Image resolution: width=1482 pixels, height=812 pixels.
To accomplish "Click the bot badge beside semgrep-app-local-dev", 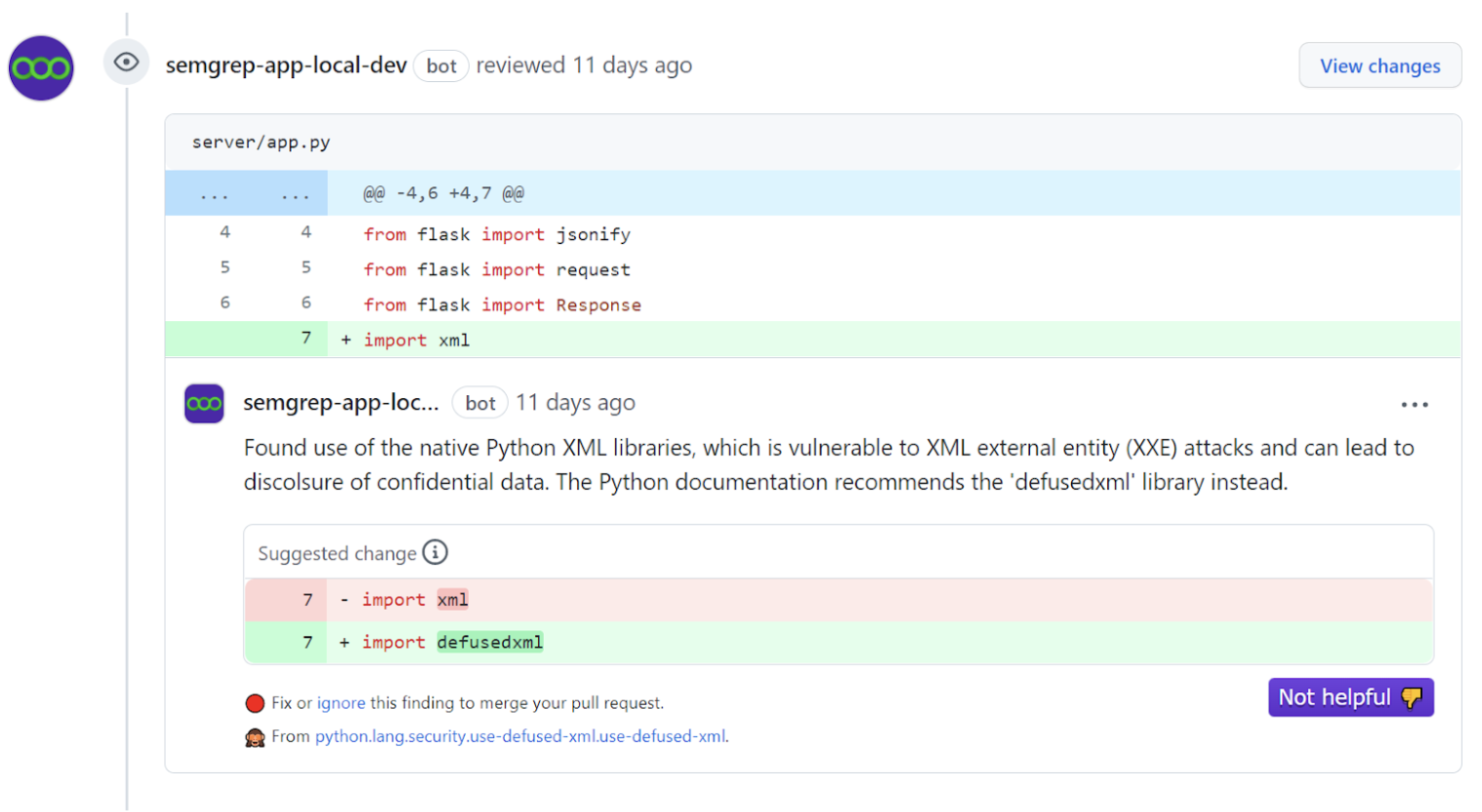I will [x=440, y=65].
